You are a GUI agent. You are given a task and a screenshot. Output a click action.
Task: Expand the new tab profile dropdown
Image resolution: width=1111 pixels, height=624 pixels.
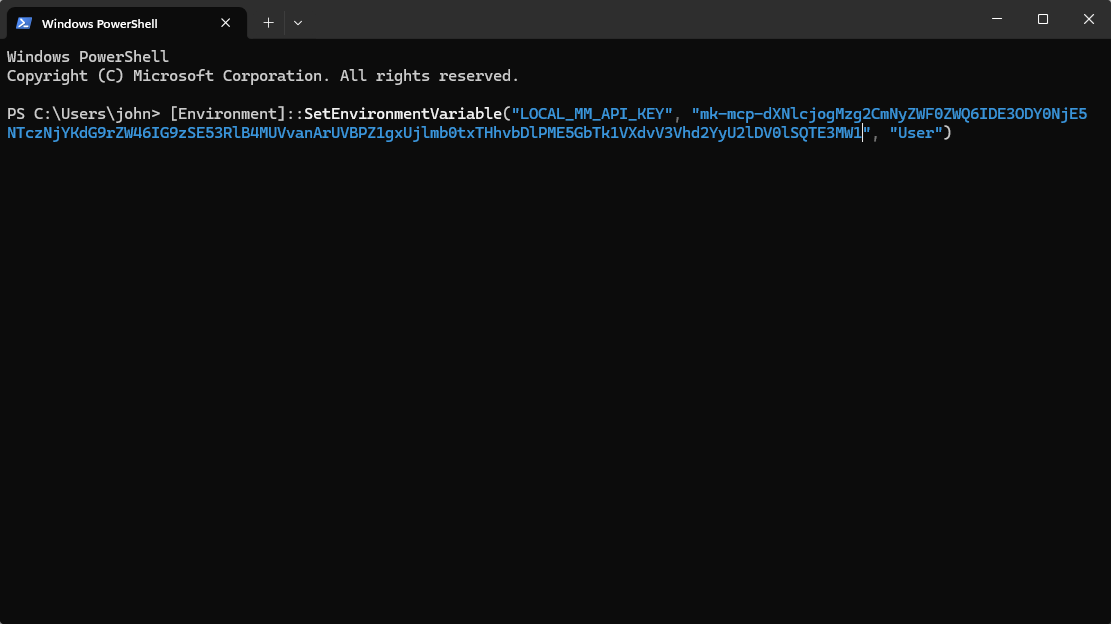point(298,23)
